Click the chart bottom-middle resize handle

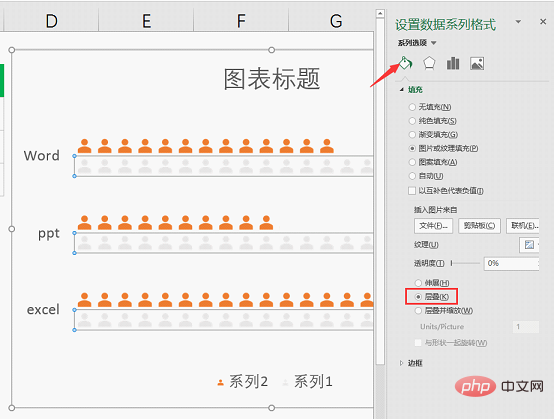pos(271,408)
